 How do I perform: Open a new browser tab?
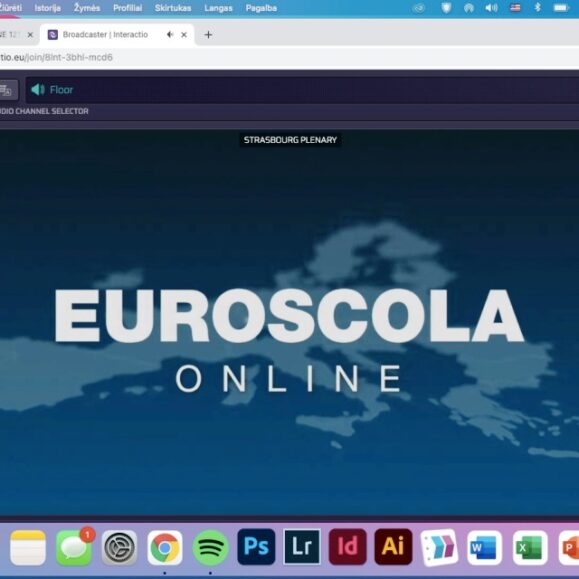tap(208, 35)
